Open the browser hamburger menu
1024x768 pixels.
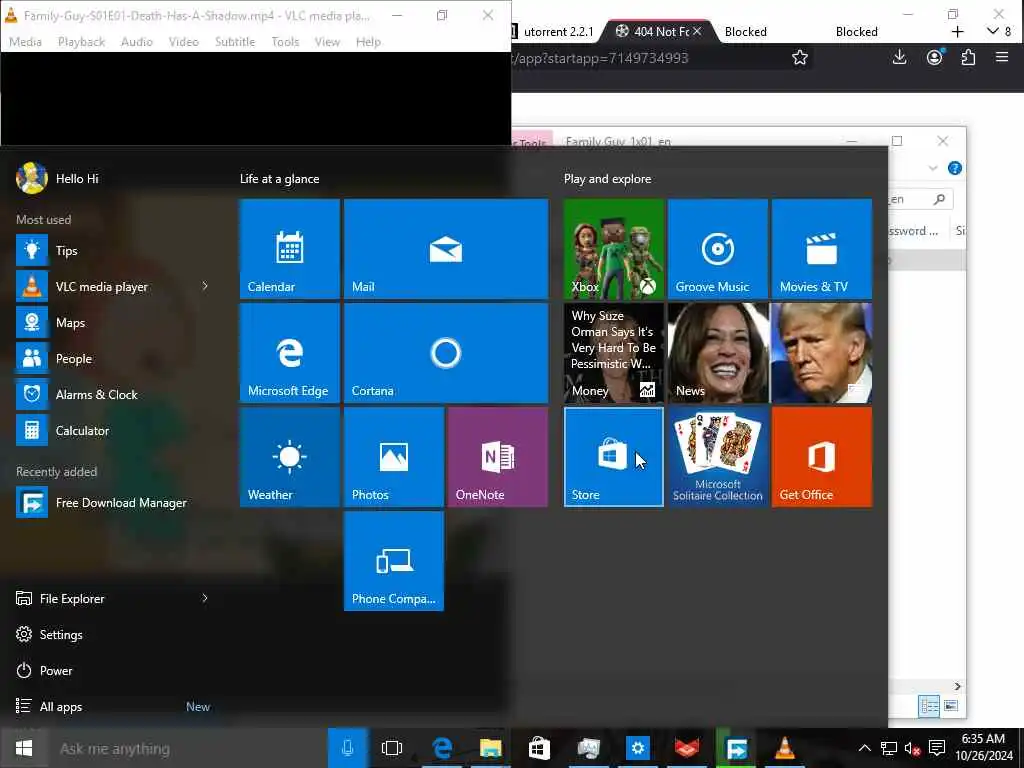(1002, 58)
